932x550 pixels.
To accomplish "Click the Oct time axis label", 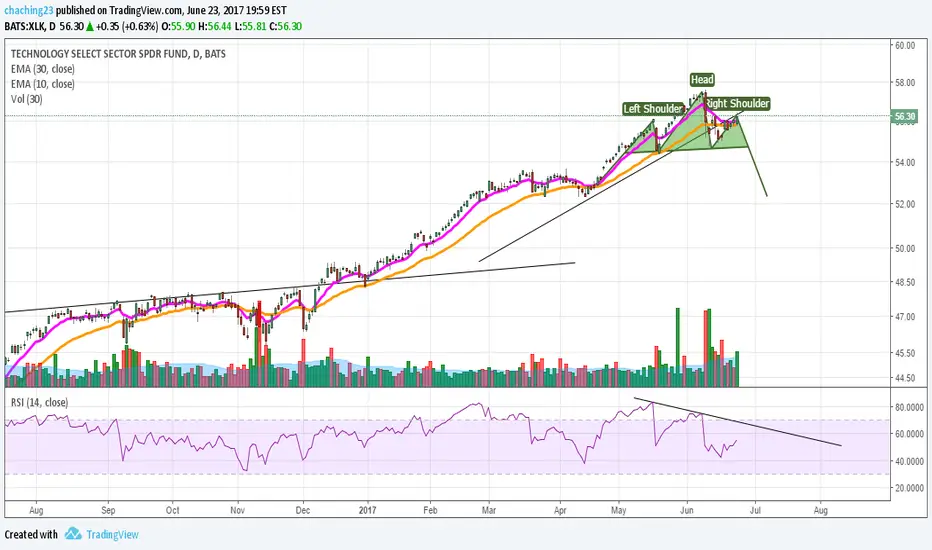I will pyautogui.click(x=172, y=510).
